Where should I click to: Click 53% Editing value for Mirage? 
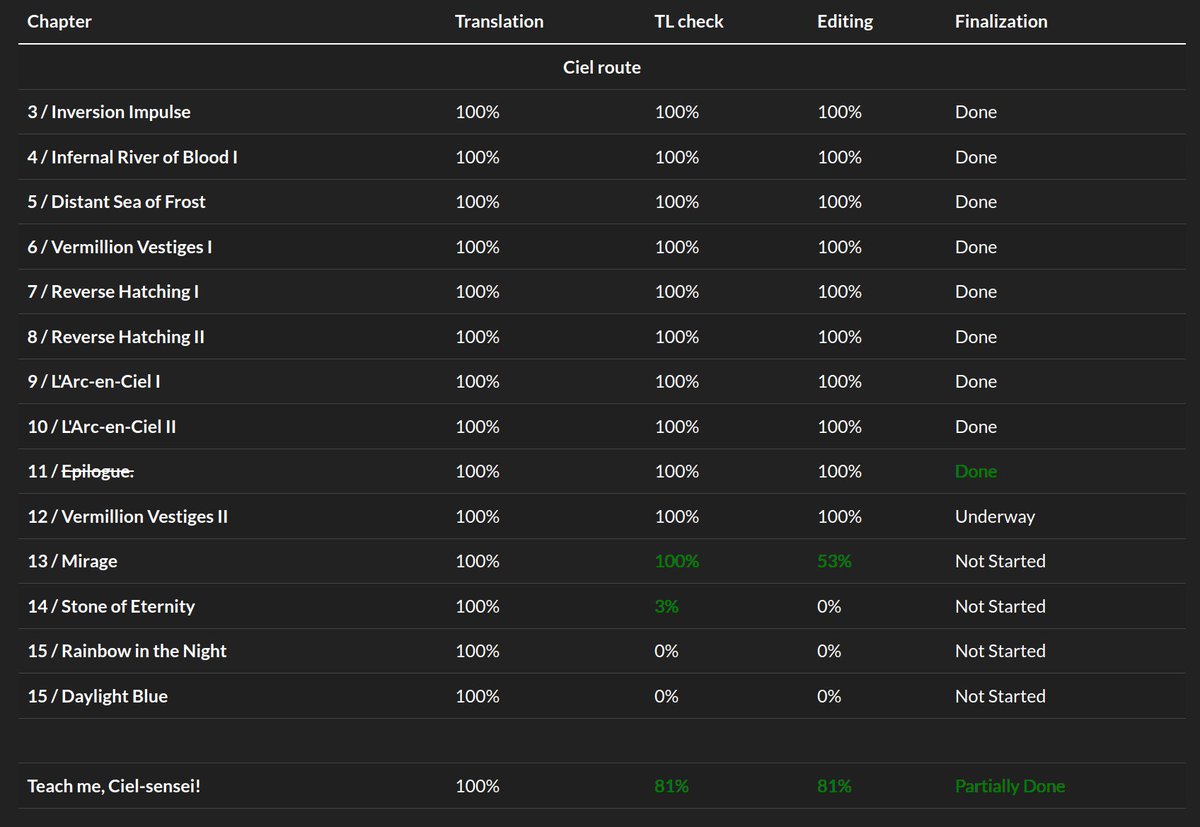click(834, 562)
